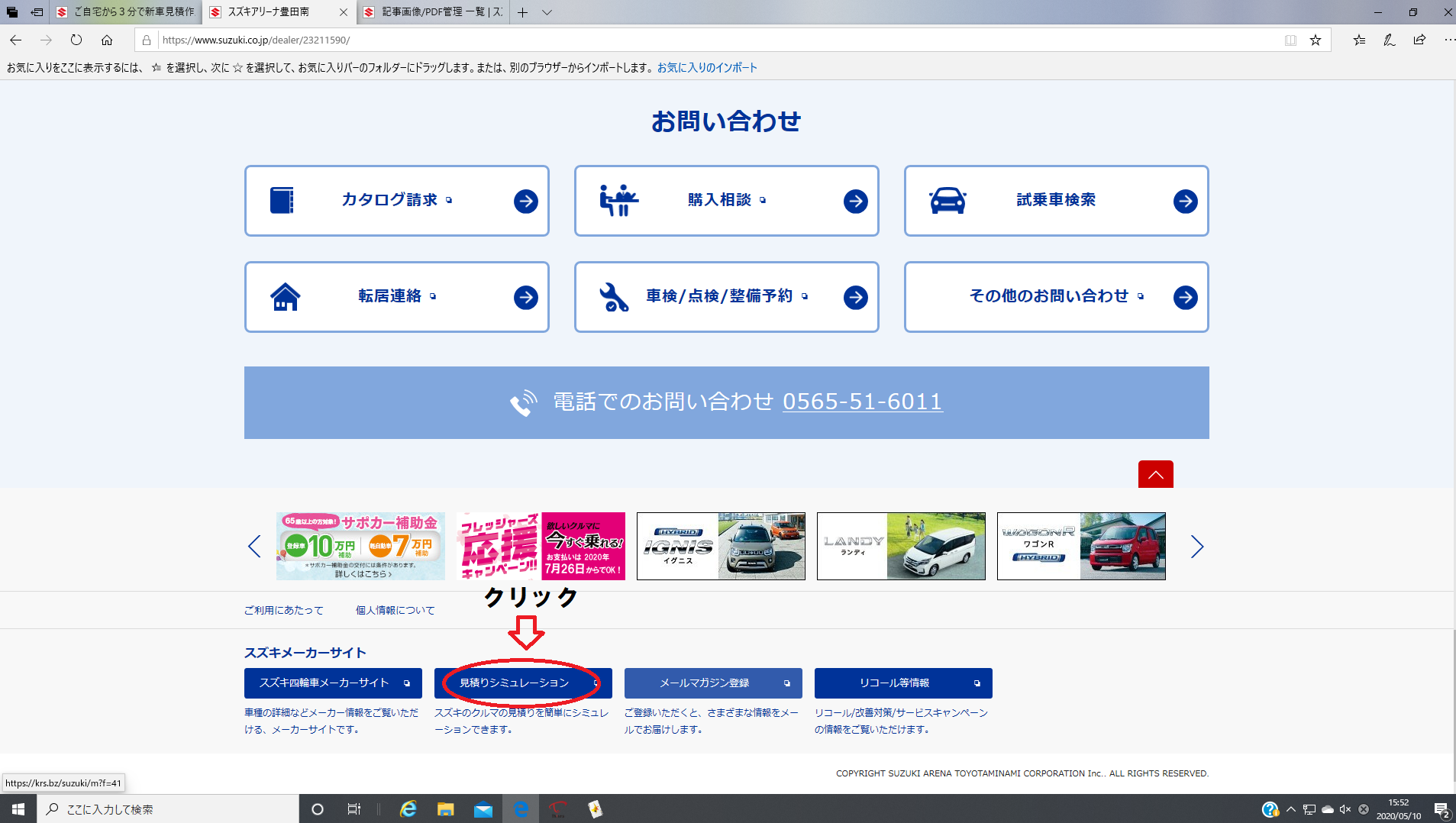Open the 試乗車検索 card
Screen dimensions: 1456x823
[x=1056, y=201]
